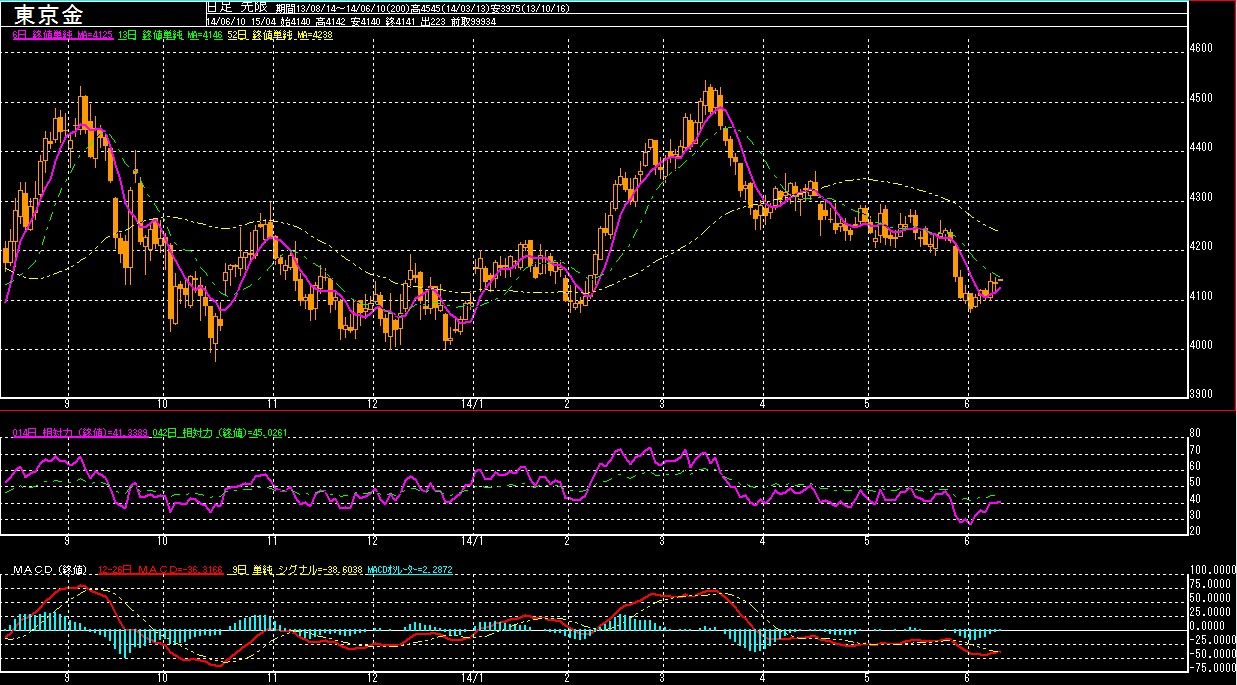
Task: Select the 52日 終値単純 MA=4238 legend
Action: 280,35
